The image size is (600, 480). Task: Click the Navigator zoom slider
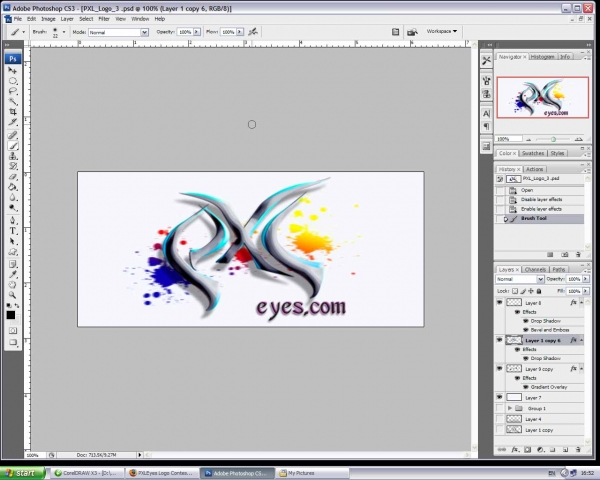pyautogui.click(x=553, y=139)
